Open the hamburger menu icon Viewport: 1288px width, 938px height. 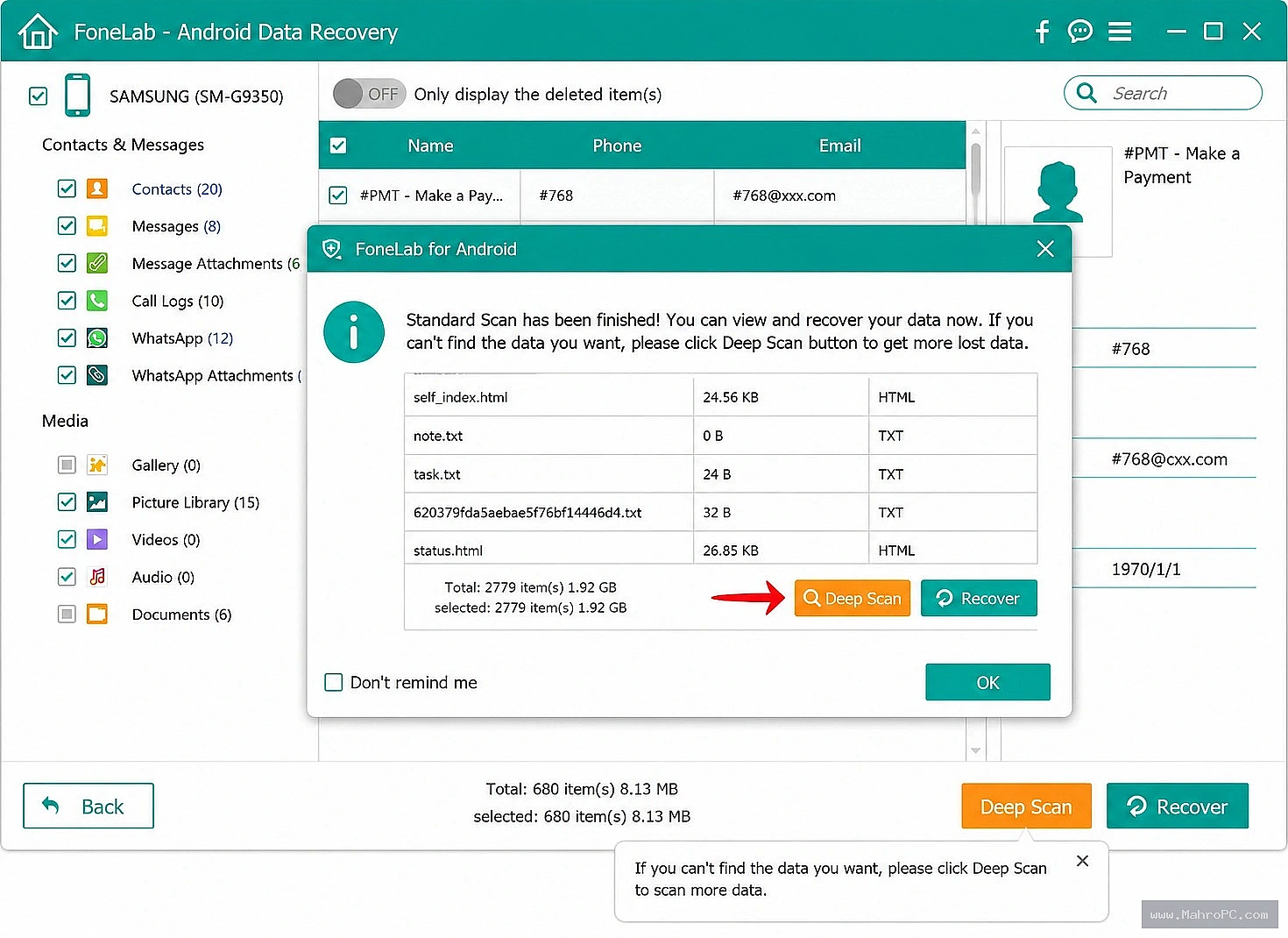coord(1120,32)
